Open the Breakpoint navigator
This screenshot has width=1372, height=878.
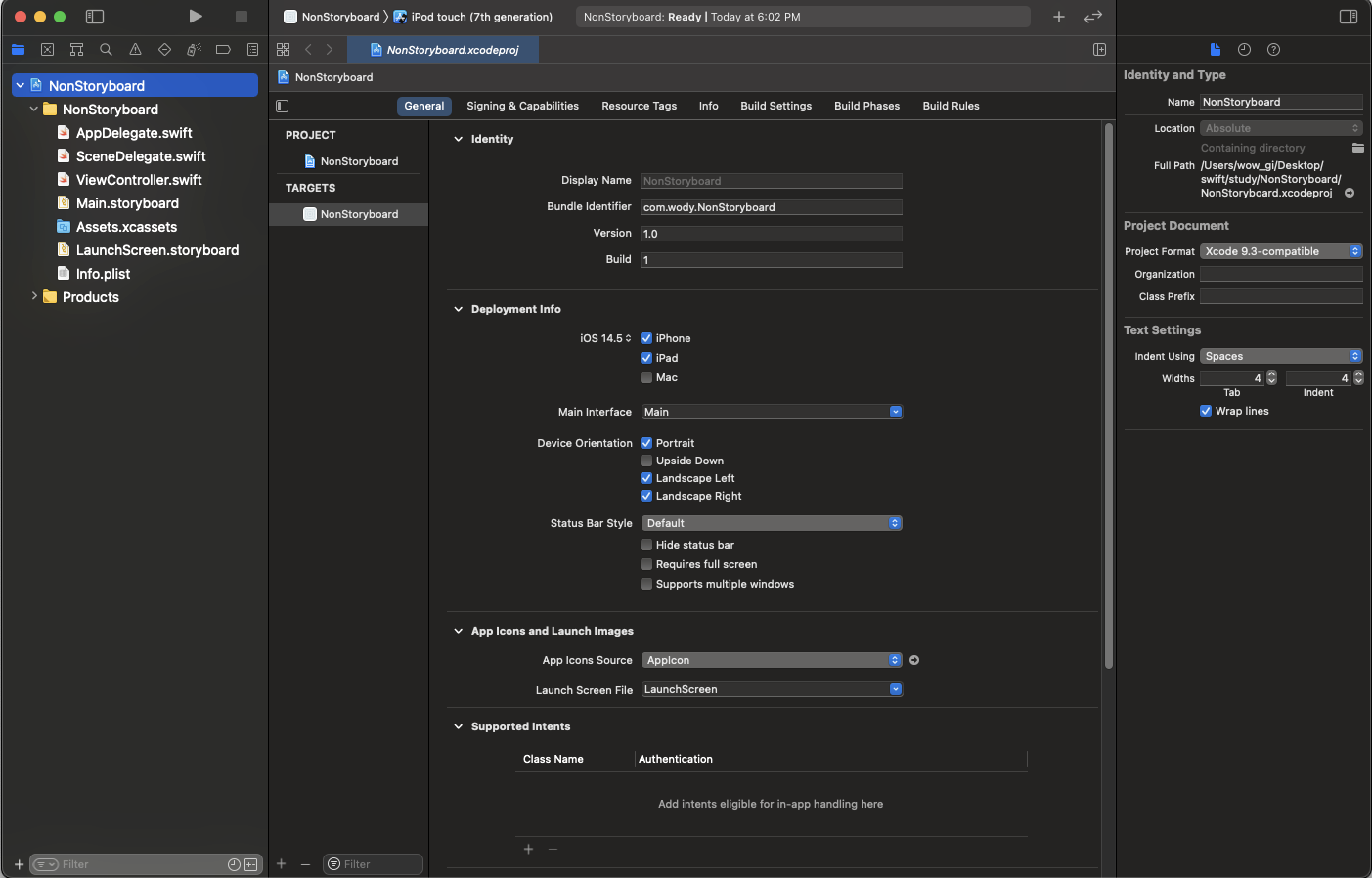[x=223, y=49]
